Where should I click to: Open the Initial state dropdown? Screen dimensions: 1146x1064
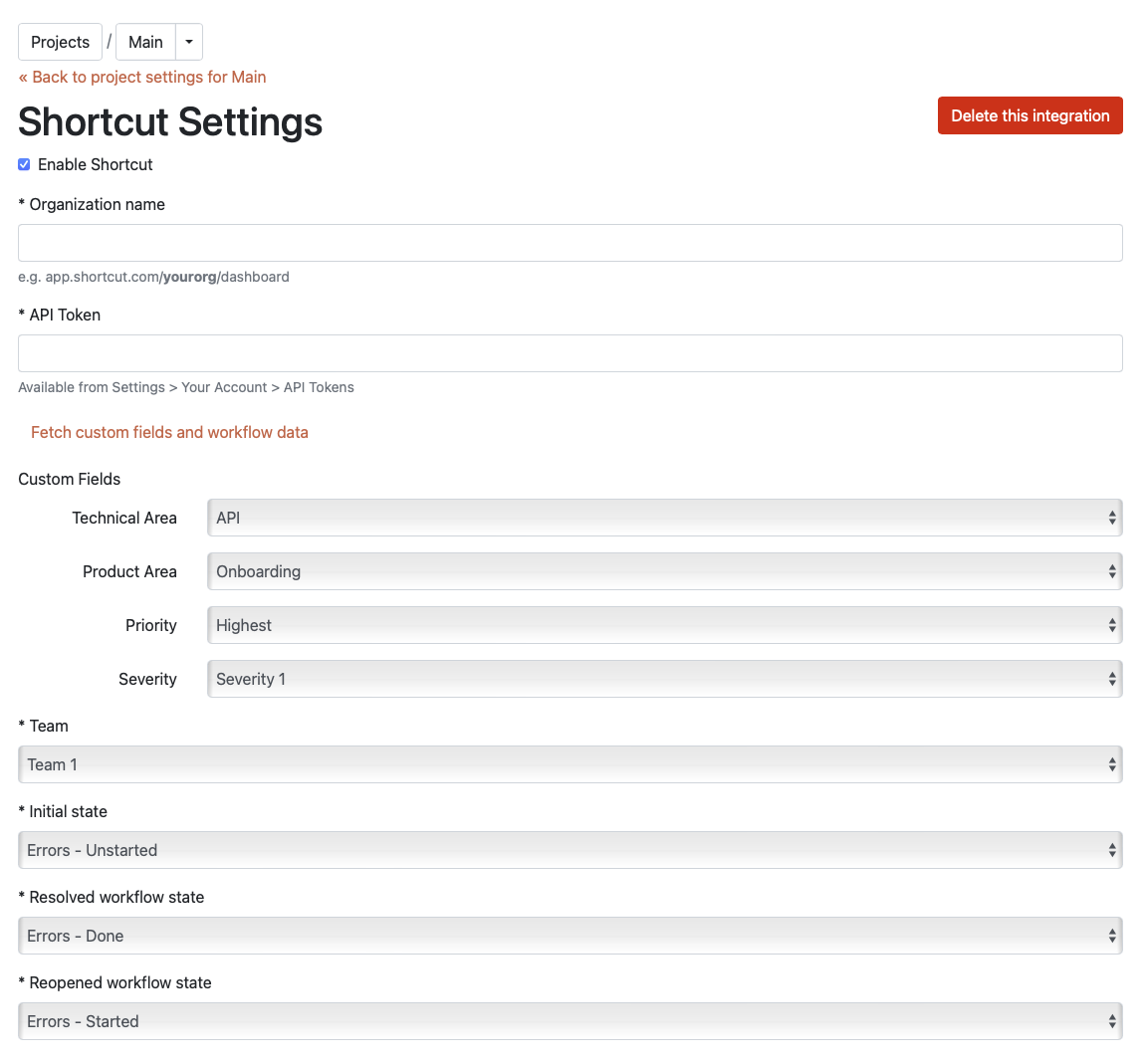tap(571, 850)
